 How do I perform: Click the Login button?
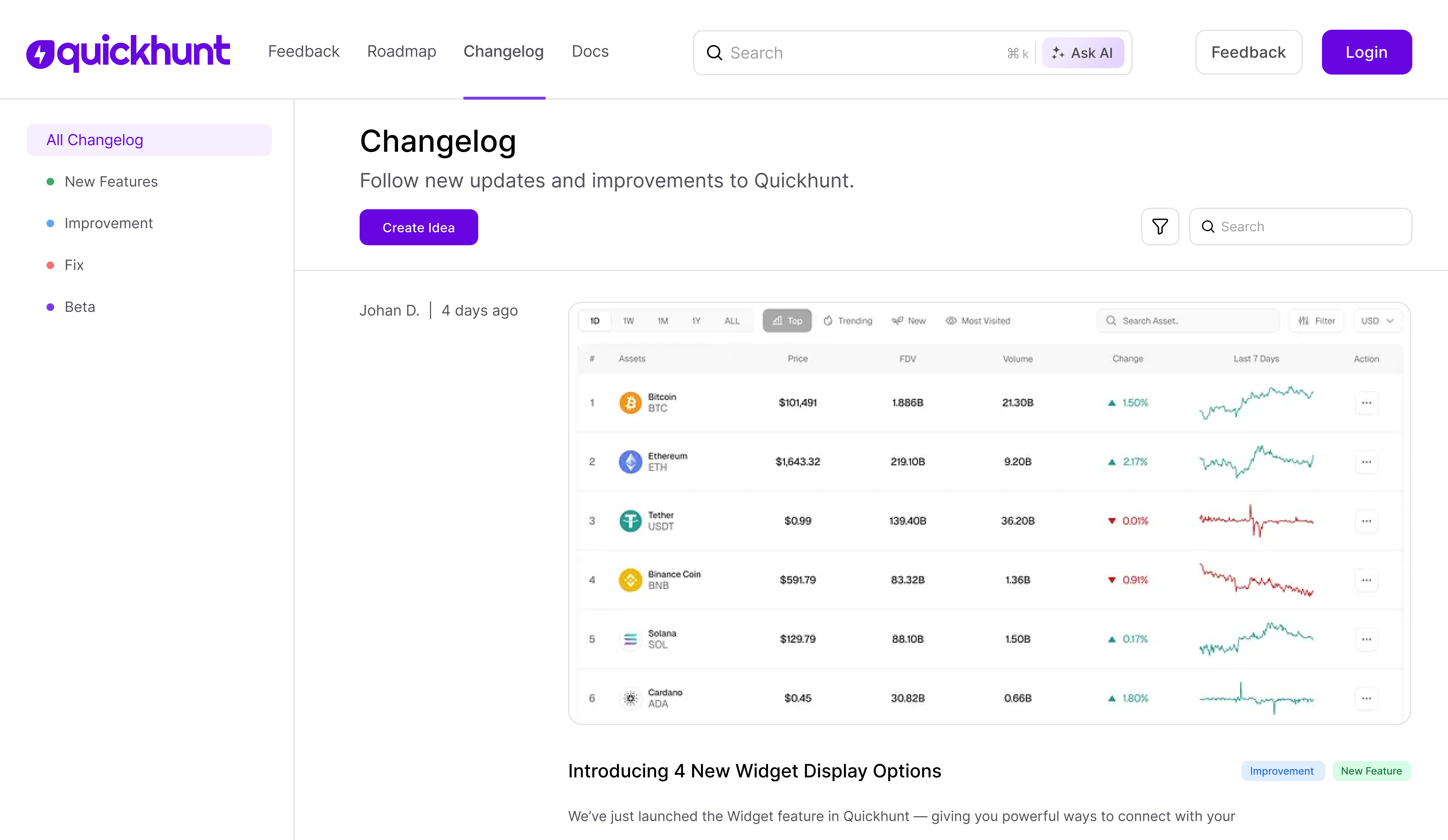(1366, 52)
